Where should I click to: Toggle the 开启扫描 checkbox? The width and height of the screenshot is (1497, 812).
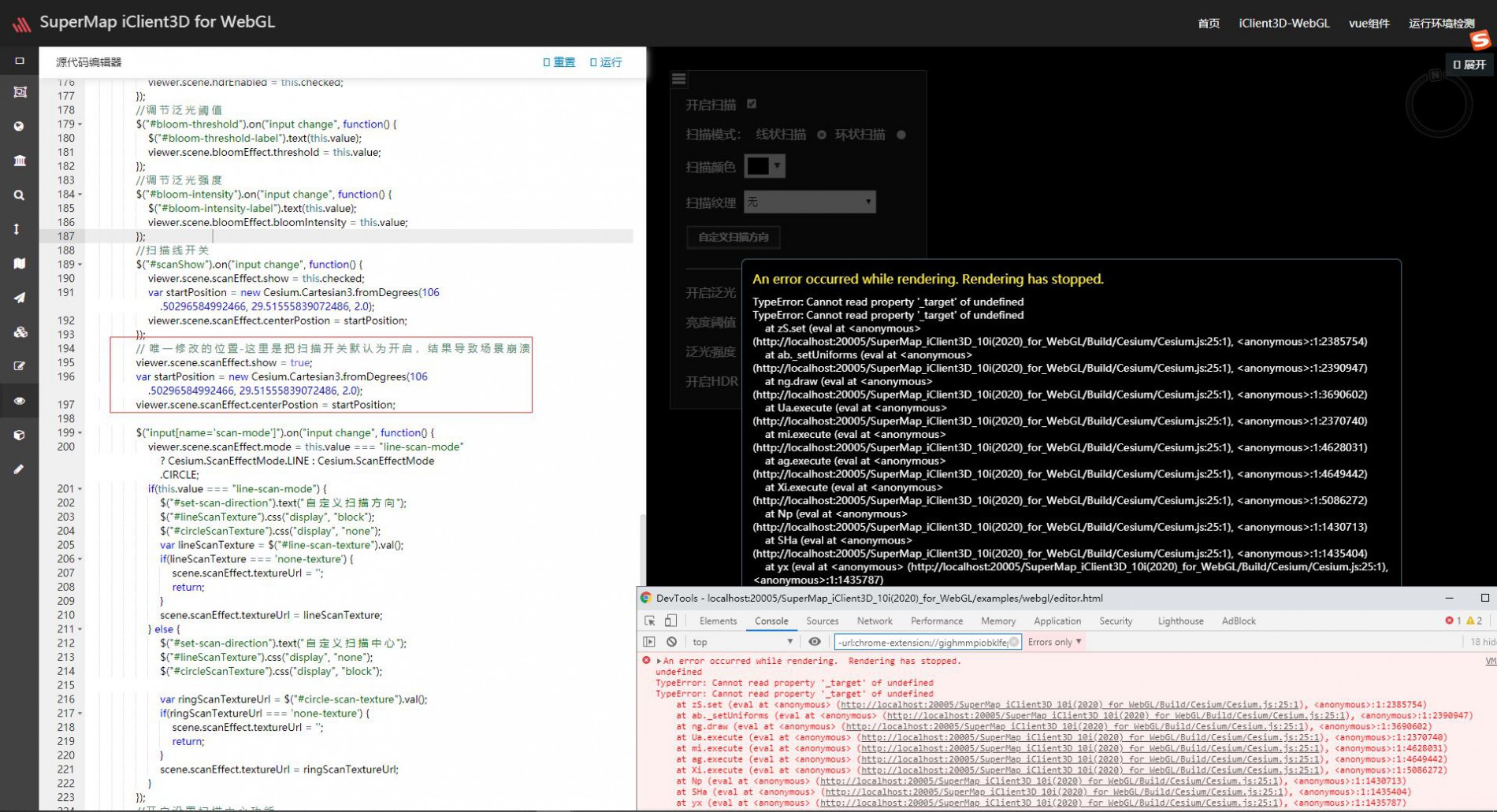coord(752,104)
